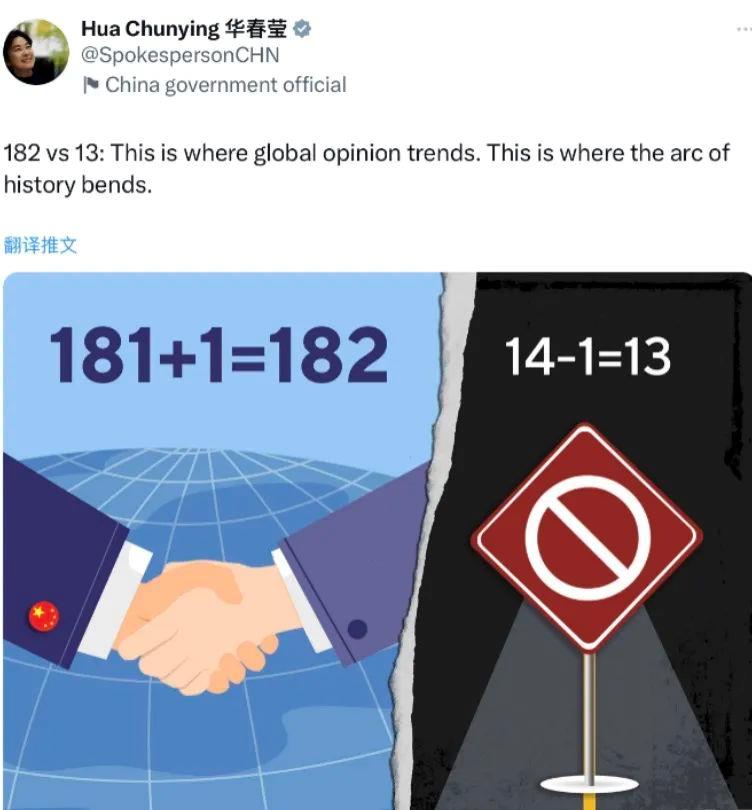
Task: Click the 181+1=182 heading text
Action: 218,355
